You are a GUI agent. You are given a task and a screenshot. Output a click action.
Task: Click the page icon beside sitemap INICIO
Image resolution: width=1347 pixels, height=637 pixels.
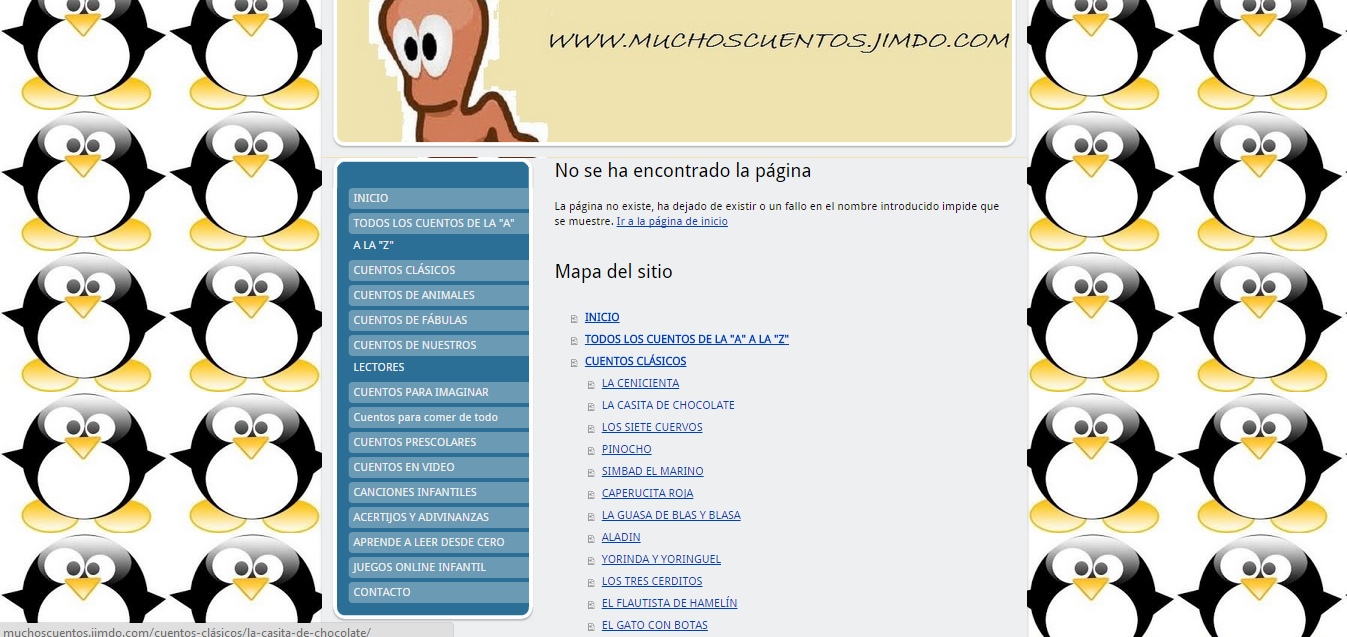[574, 319]
